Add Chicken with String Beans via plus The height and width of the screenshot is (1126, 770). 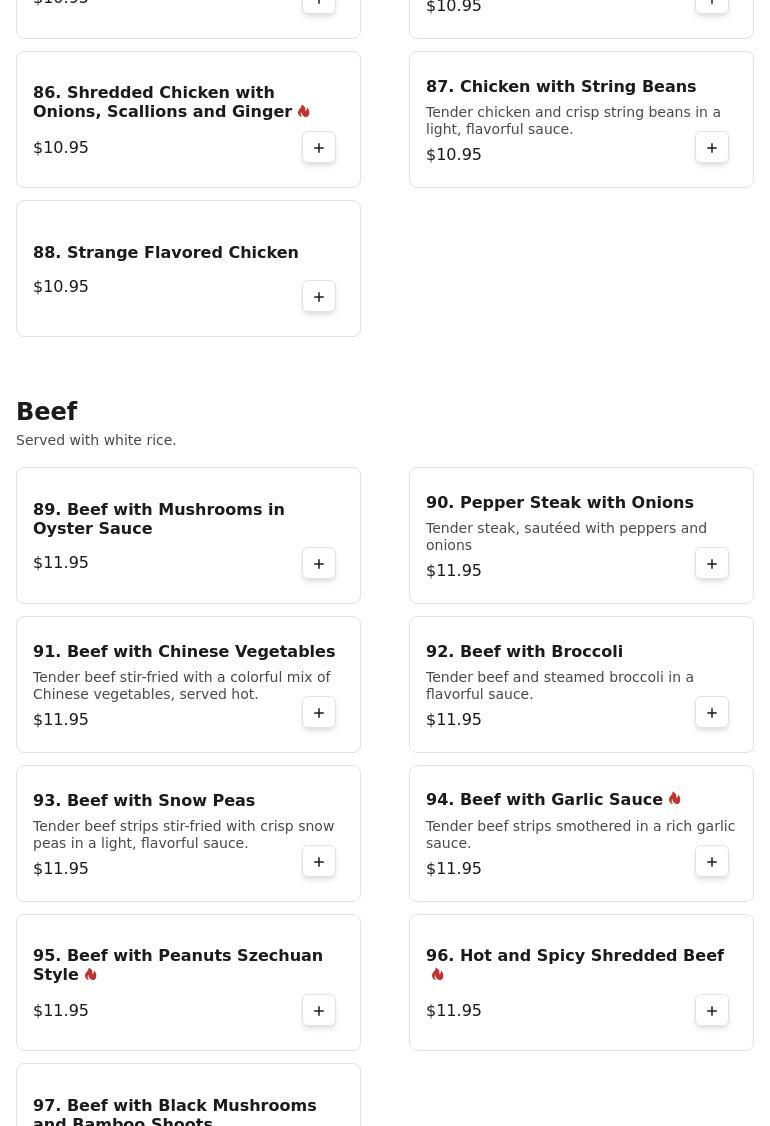tap(712, 147)
